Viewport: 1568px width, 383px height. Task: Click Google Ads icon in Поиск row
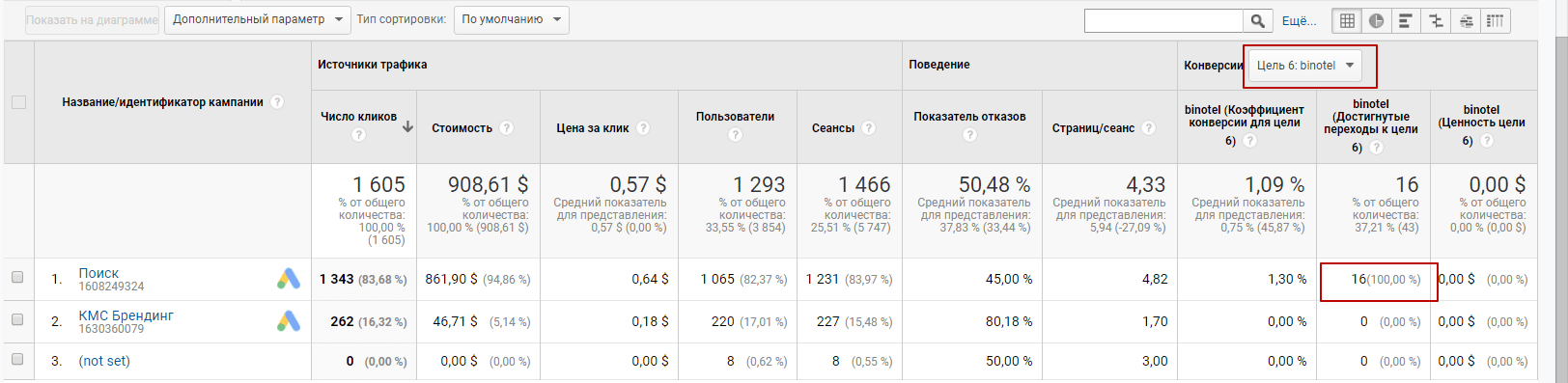(x=289, y=279)
